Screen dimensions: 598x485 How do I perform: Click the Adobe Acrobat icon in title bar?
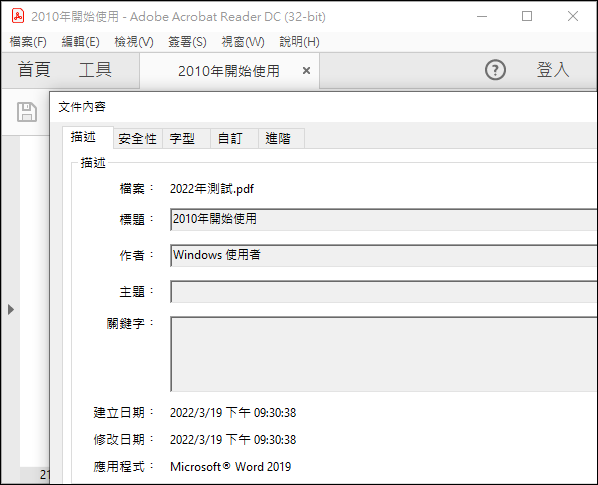18,16
